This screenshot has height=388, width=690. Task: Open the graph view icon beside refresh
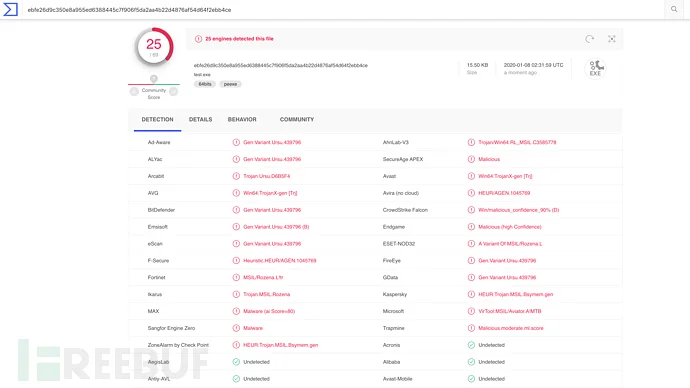point(612,39)
